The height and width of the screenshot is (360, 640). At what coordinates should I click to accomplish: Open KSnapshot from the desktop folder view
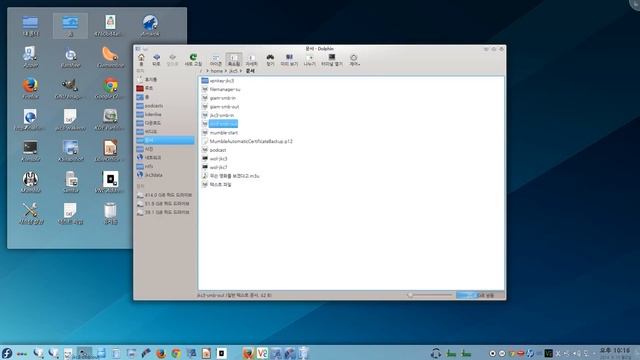pos(70,151)
